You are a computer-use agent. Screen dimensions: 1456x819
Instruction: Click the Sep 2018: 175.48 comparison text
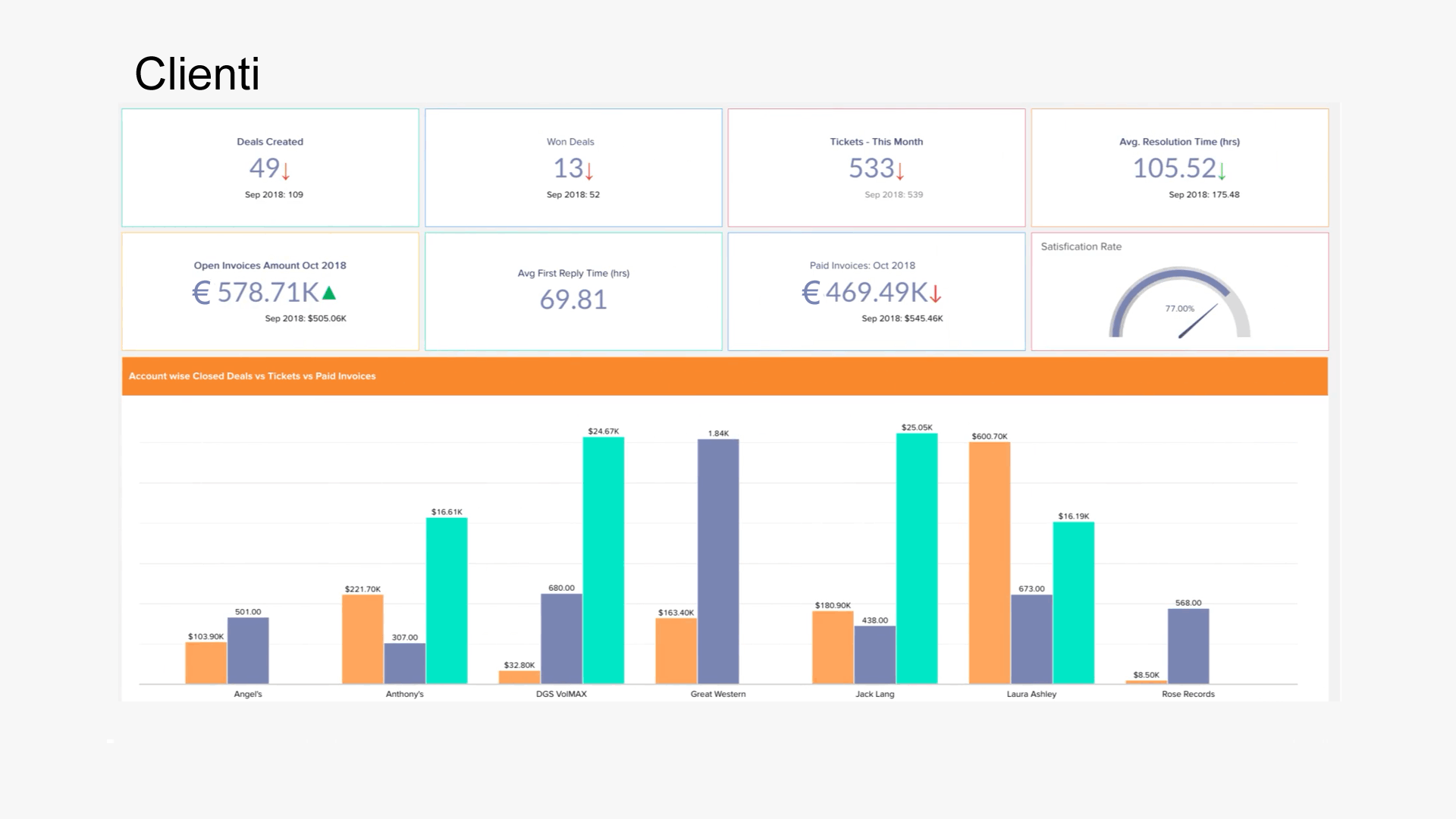click(1204, 195)
